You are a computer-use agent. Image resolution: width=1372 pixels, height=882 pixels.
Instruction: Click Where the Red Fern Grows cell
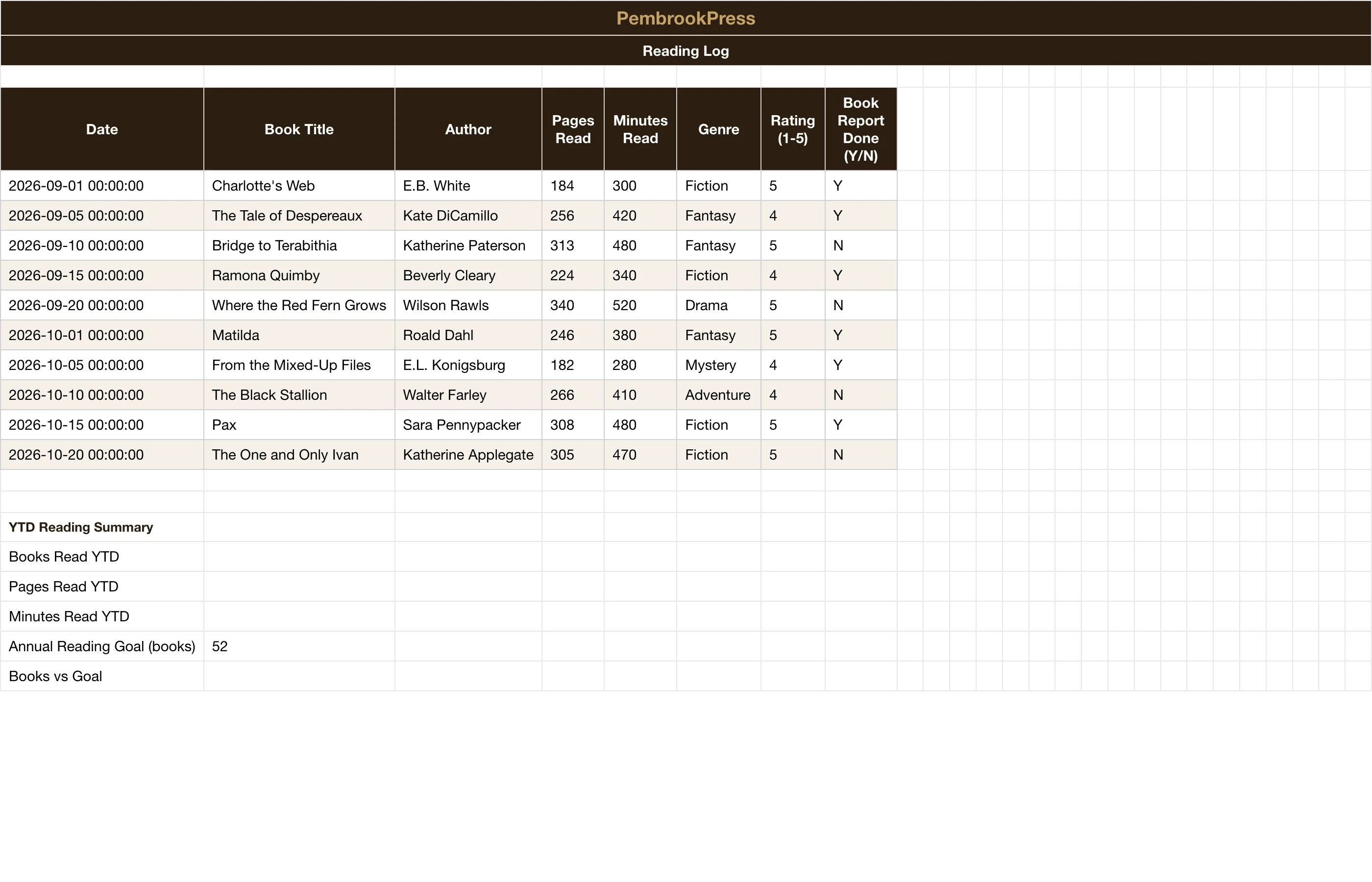point(299,305)
